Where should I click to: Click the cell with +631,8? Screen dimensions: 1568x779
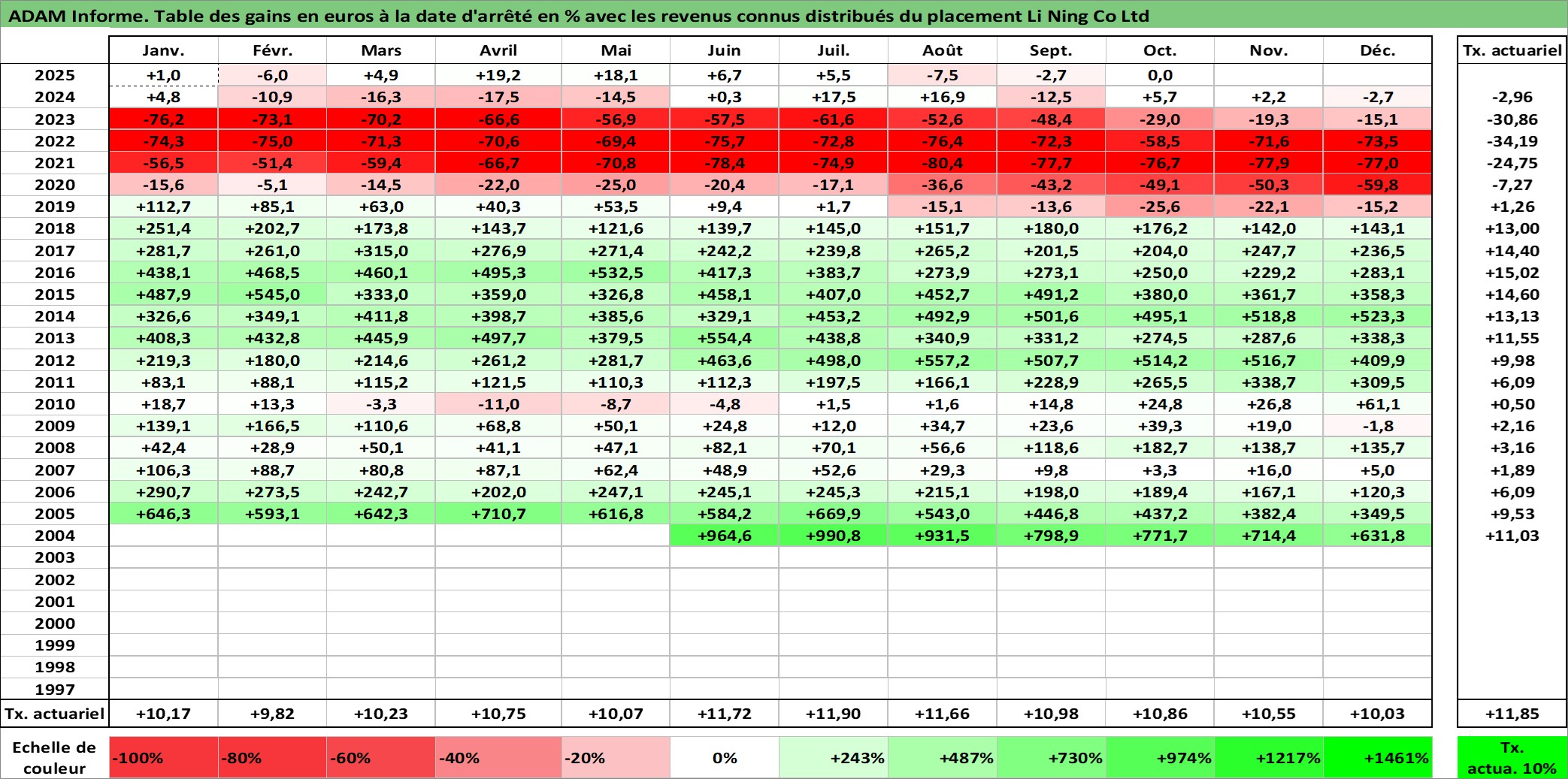(1377, 536)
